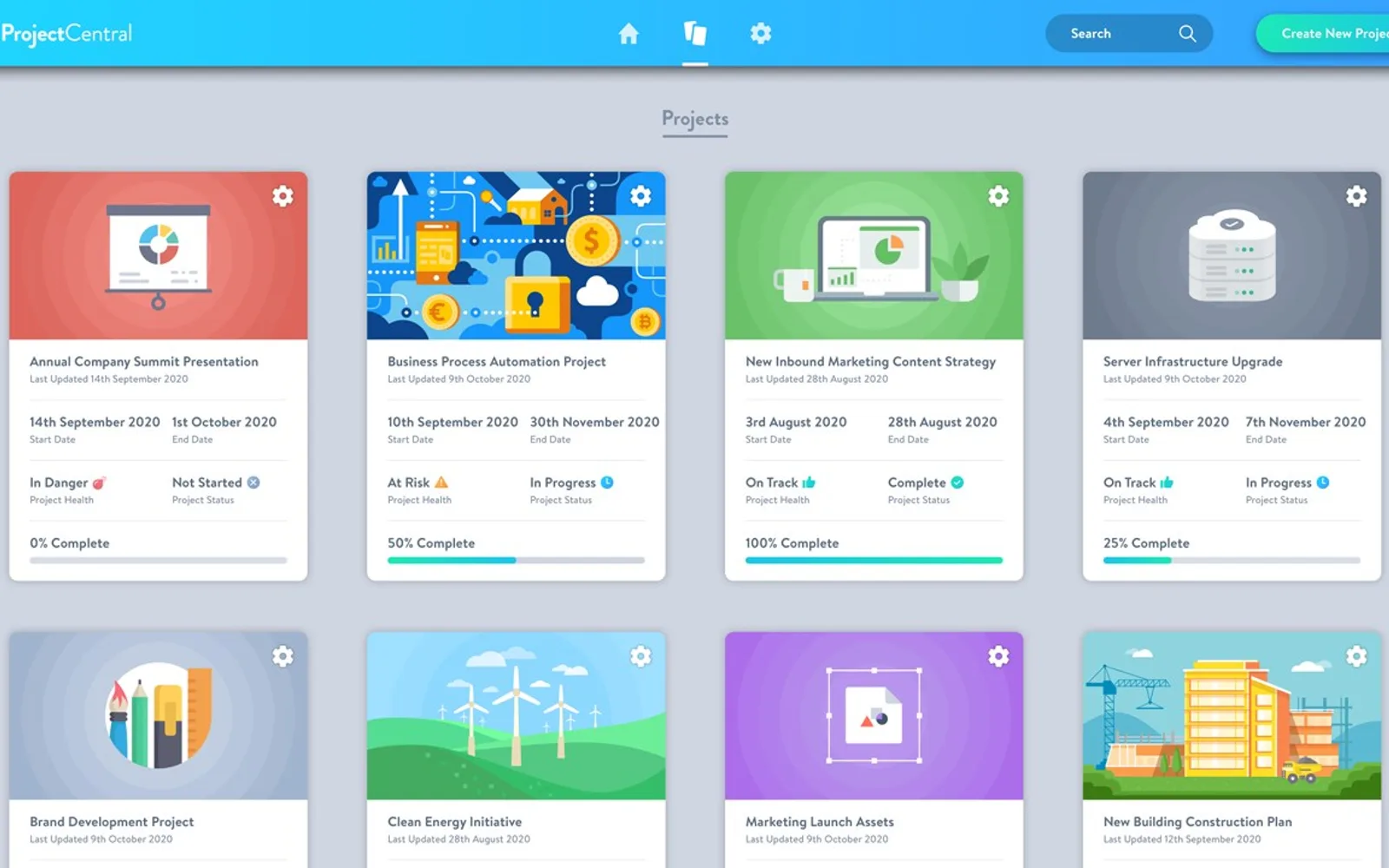
Task: Open settings gear on Server Infrastructure Upgrade card
Action: coord(1356,196)
